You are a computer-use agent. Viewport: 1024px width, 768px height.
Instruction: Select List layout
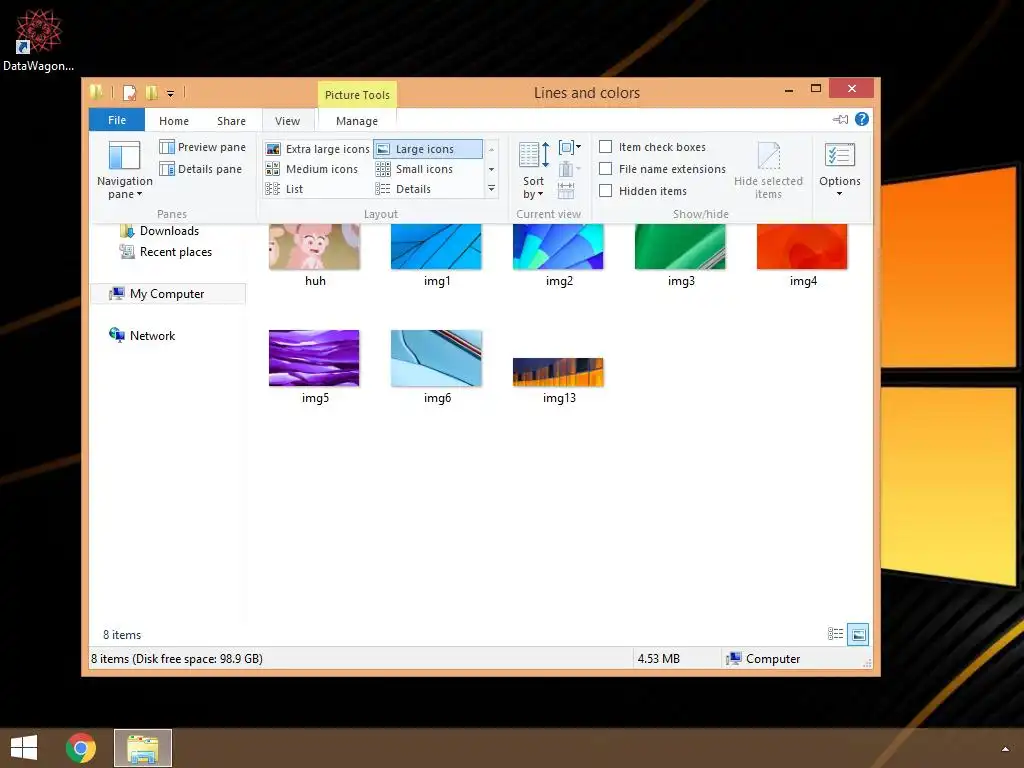click(284, 189)
